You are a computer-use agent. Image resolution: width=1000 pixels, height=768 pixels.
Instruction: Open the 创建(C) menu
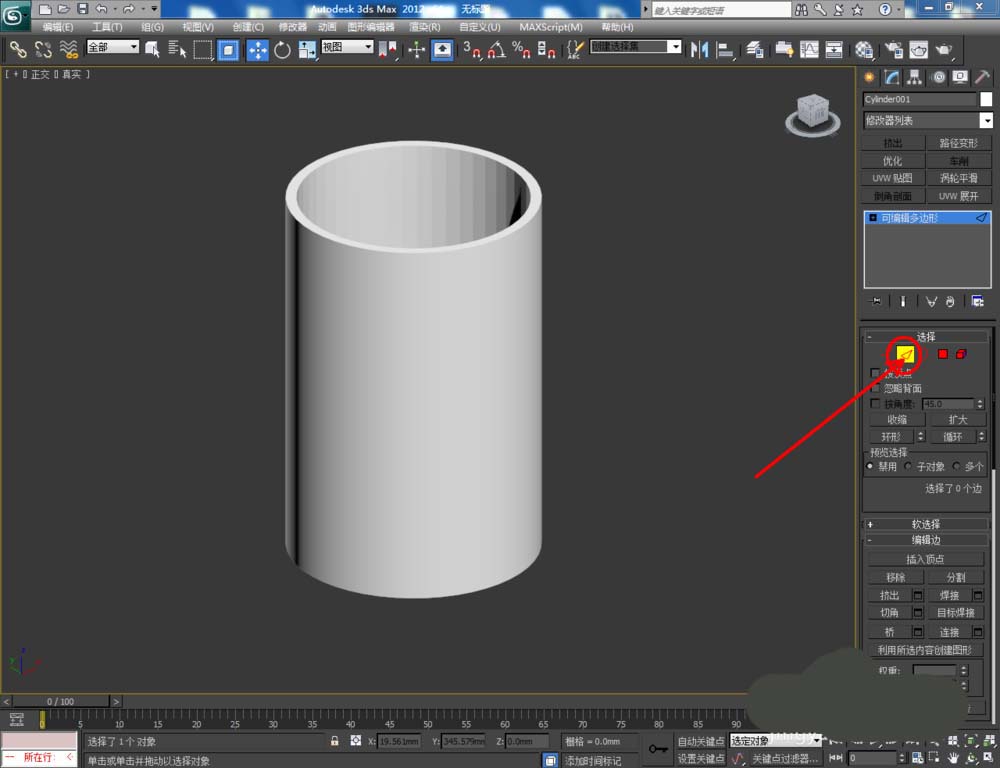248,27
